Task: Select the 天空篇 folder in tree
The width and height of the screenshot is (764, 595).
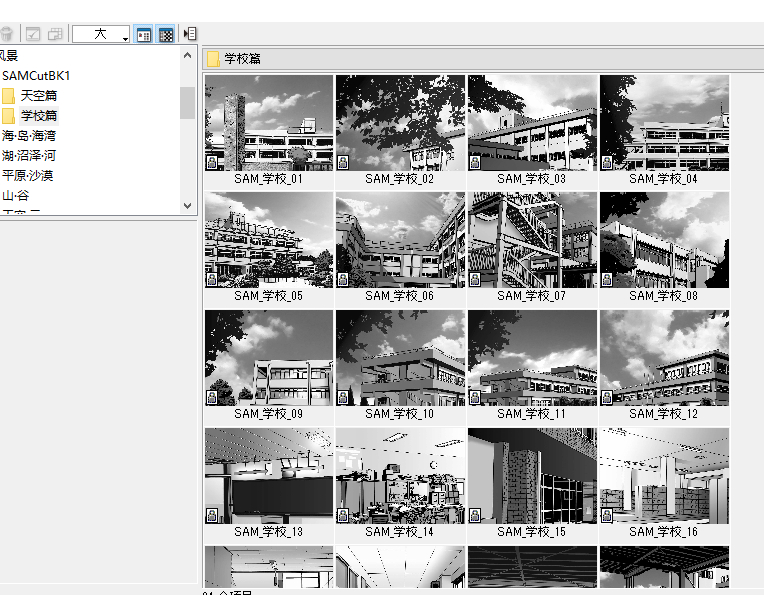Action: [x=38, y=96]
